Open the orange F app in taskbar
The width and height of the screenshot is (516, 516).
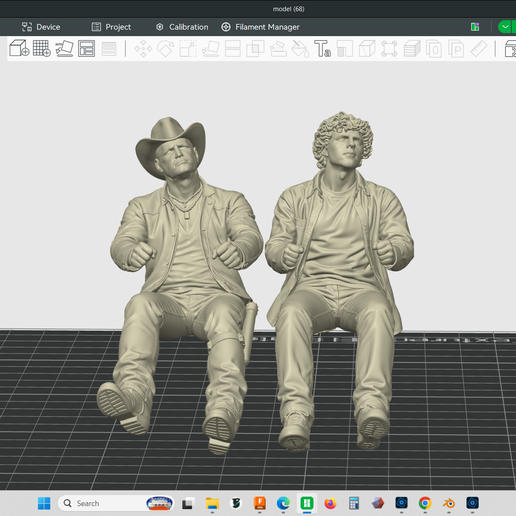[260, 503]
